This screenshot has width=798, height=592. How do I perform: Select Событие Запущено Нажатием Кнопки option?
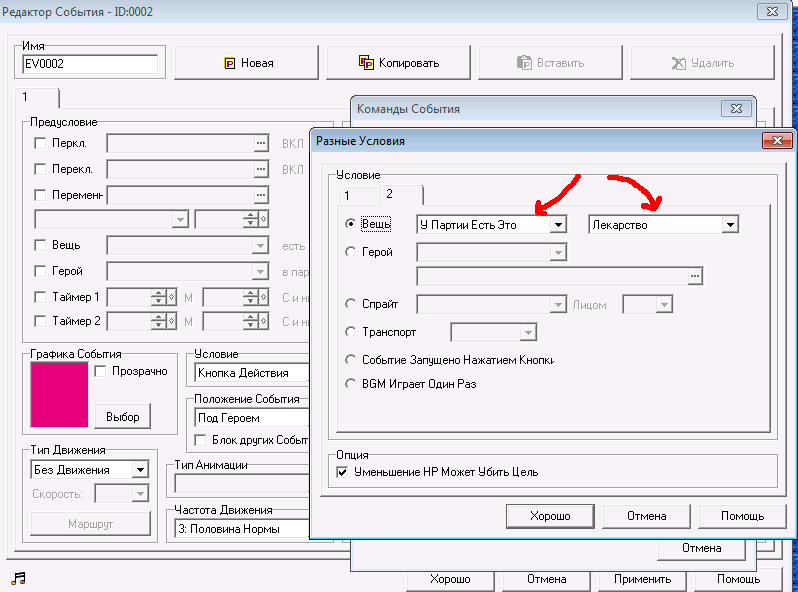pyautogui.click(x=350, y=360)
